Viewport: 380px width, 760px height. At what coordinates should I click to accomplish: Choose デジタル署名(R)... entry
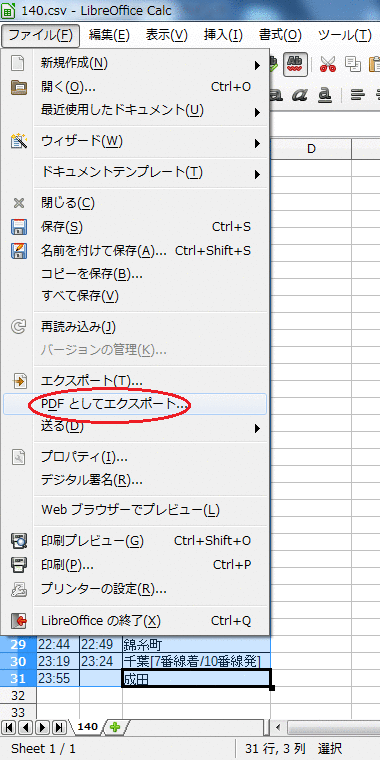(x=135, y=480)
